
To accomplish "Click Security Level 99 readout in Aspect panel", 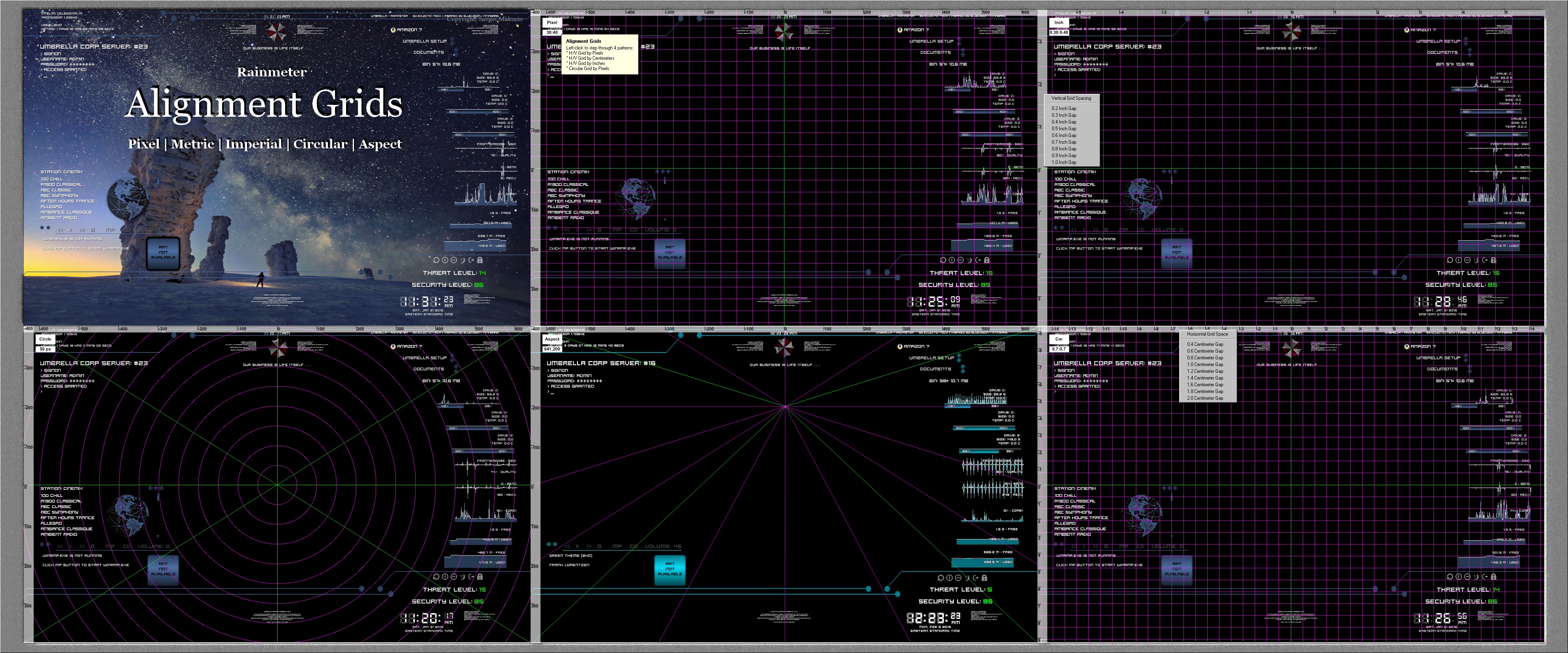I will 956,601.
